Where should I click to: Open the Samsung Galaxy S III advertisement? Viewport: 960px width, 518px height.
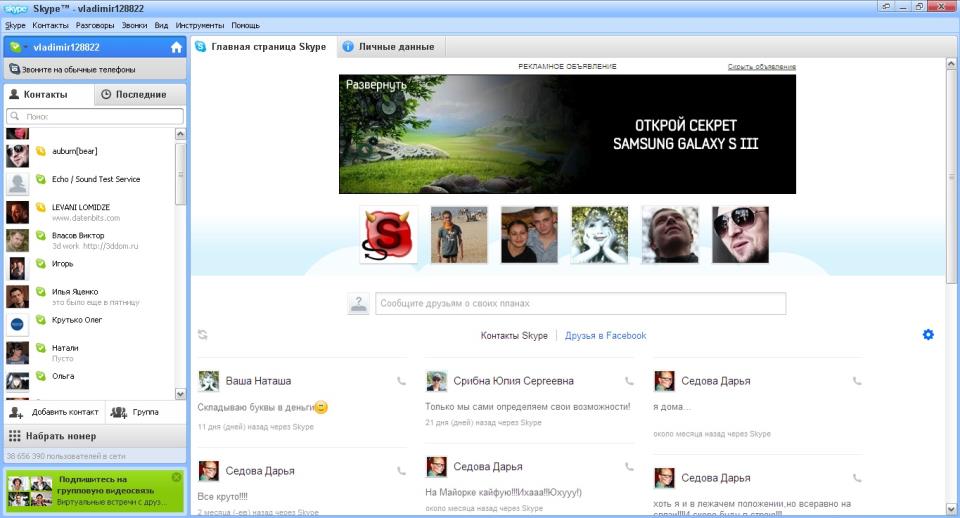point(568,134)
